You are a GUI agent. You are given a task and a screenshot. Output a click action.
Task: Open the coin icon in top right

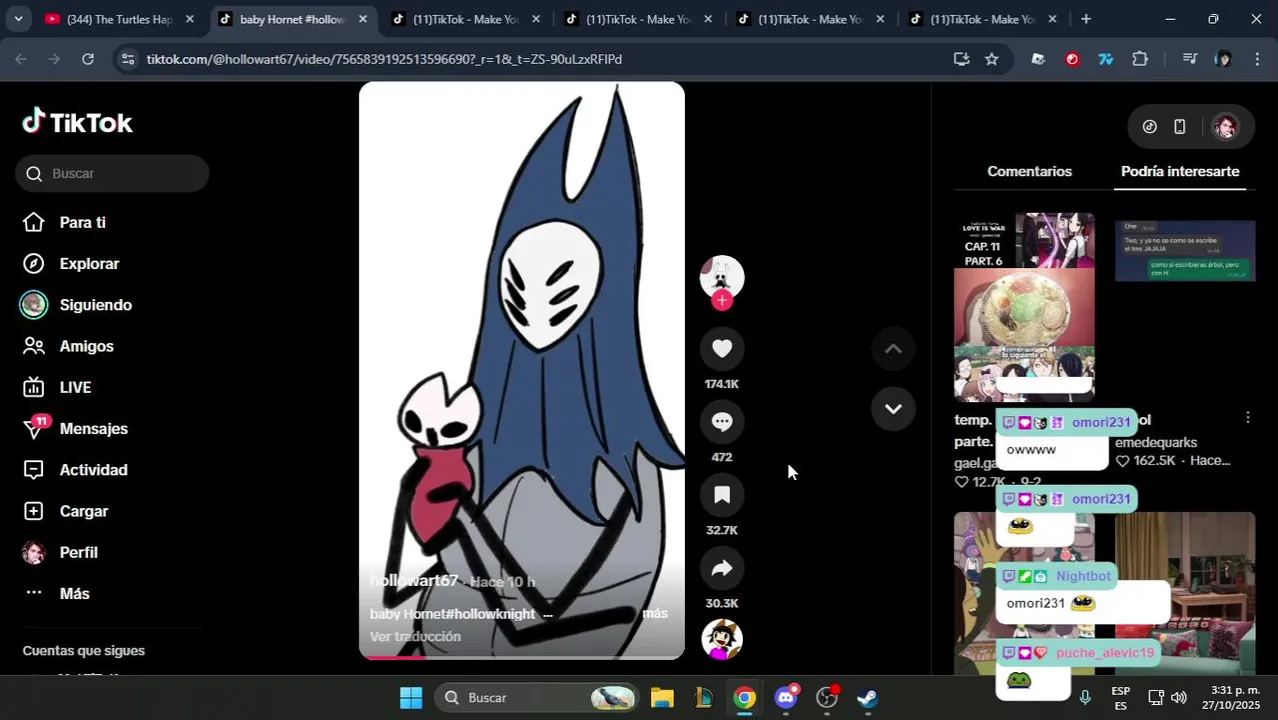point(1150,127)
